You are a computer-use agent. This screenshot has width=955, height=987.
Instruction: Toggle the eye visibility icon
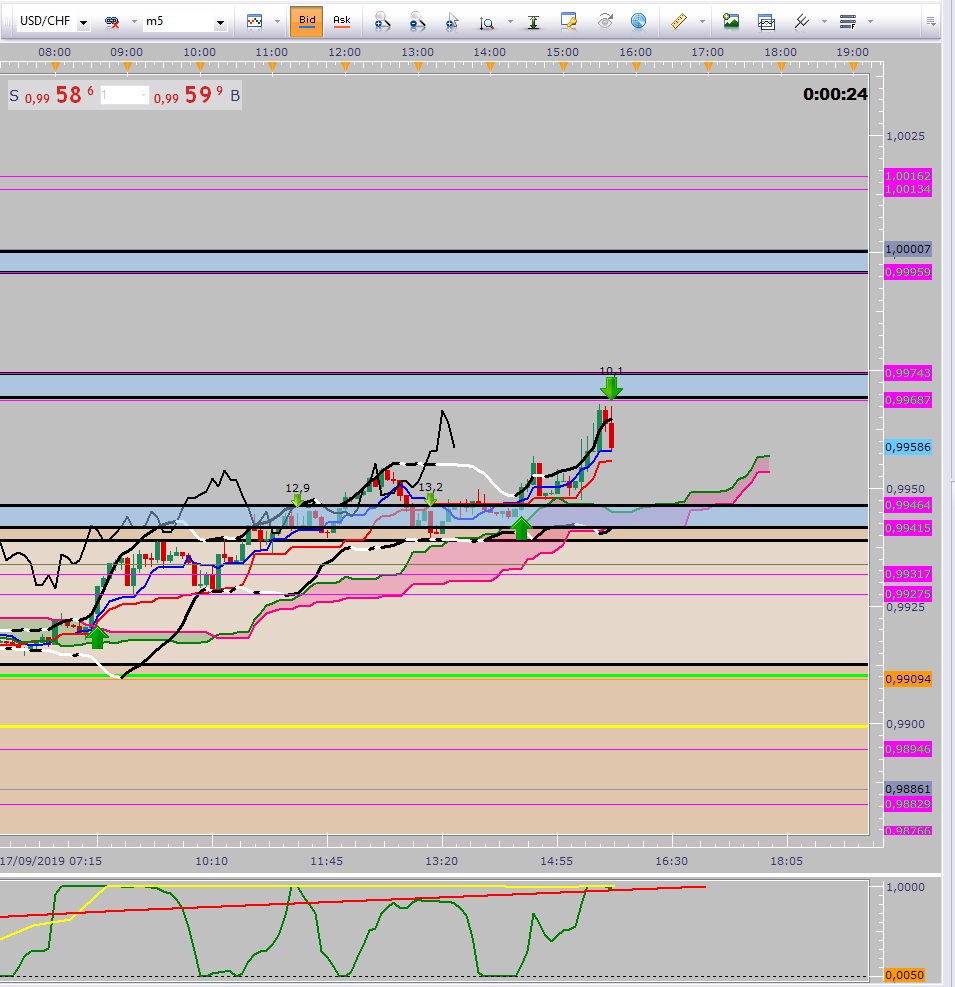point(605,21)
